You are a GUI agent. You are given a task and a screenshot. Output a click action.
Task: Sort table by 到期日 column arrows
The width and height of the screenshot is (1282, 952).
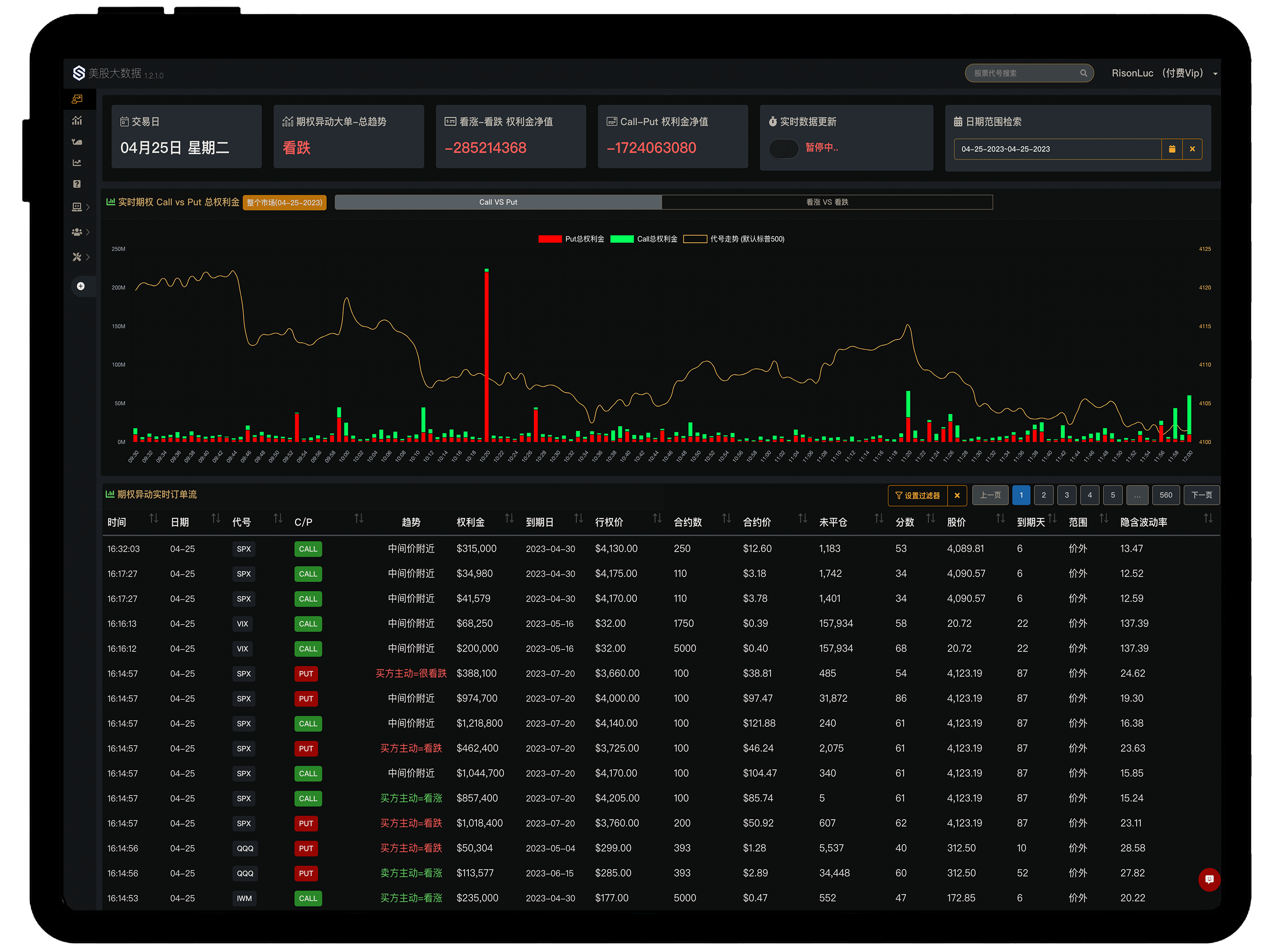(x=579, y=519)
